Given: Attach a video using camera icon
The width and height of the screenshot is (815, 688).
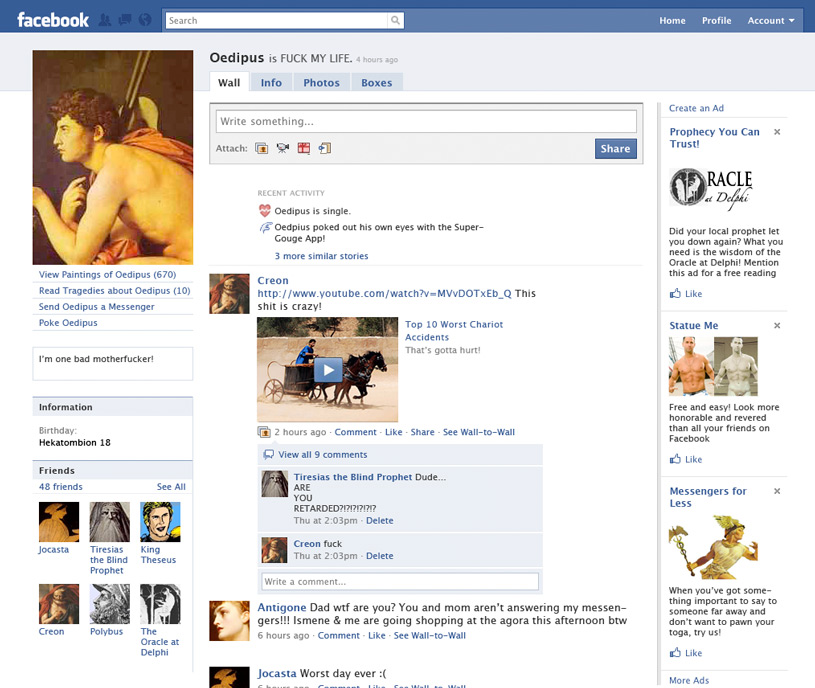Looking at the screenshot, I should [283, 149].
